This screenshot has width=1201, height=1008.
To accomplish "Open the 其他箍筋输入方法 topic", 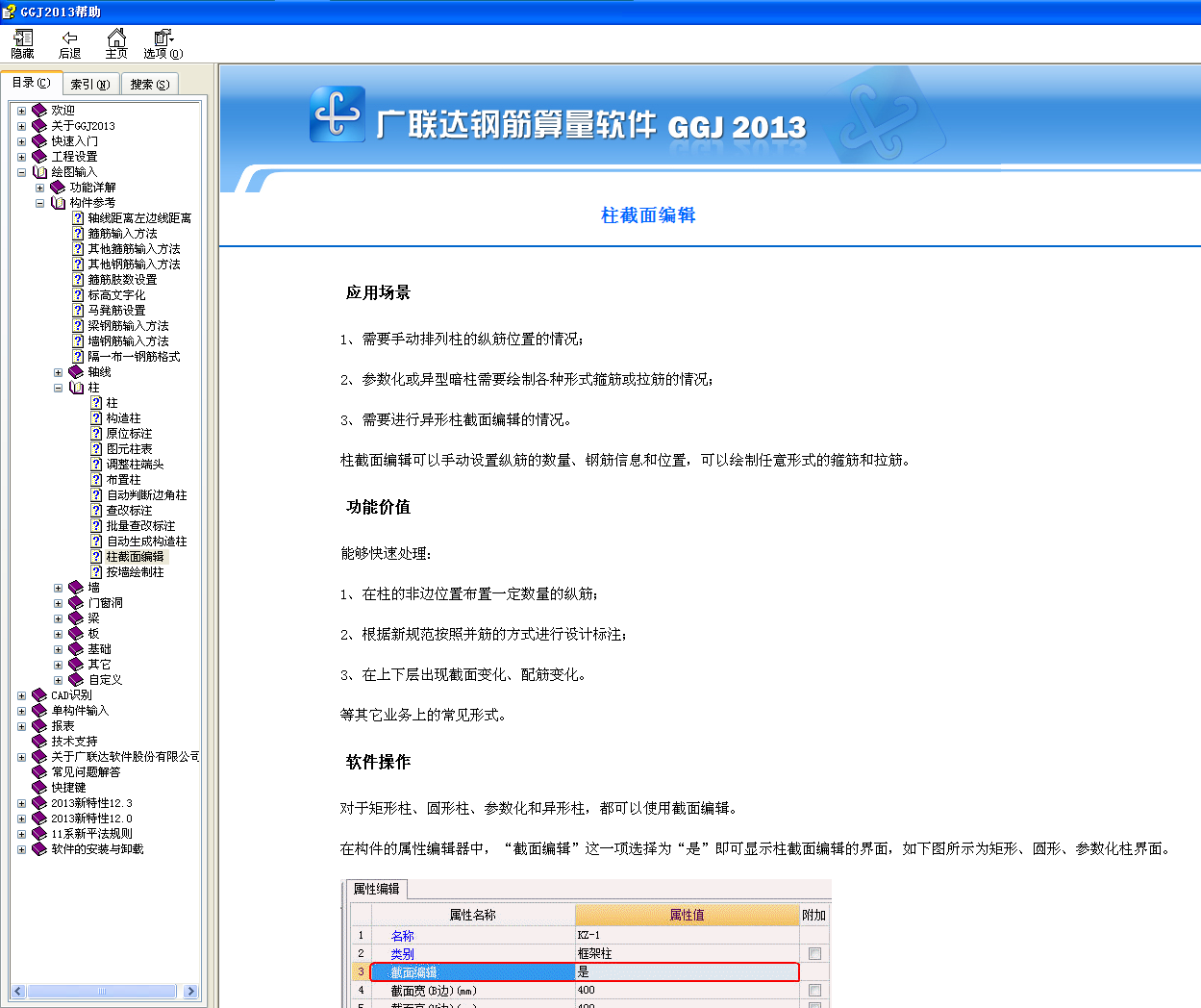I will click(x=134, y=249).
